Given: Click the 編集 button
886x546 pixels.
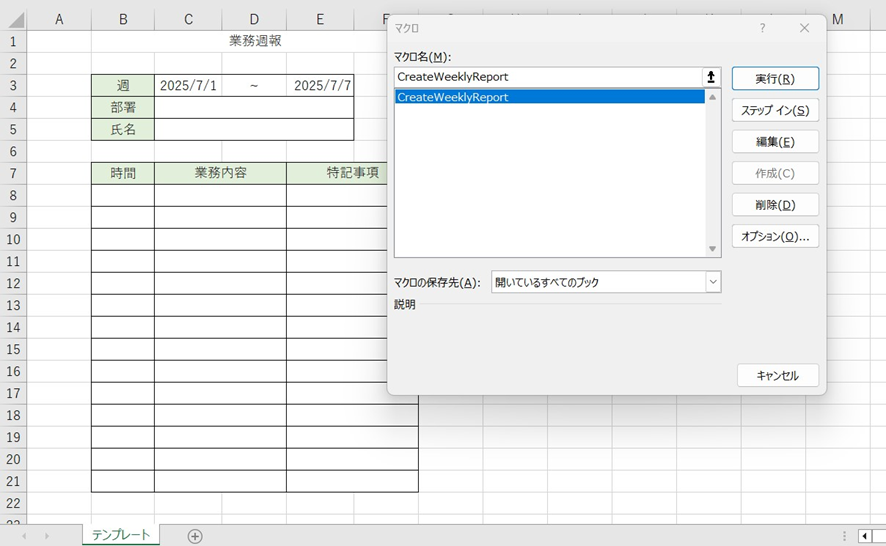Looking at the screenshot, I should pos(775,142).
